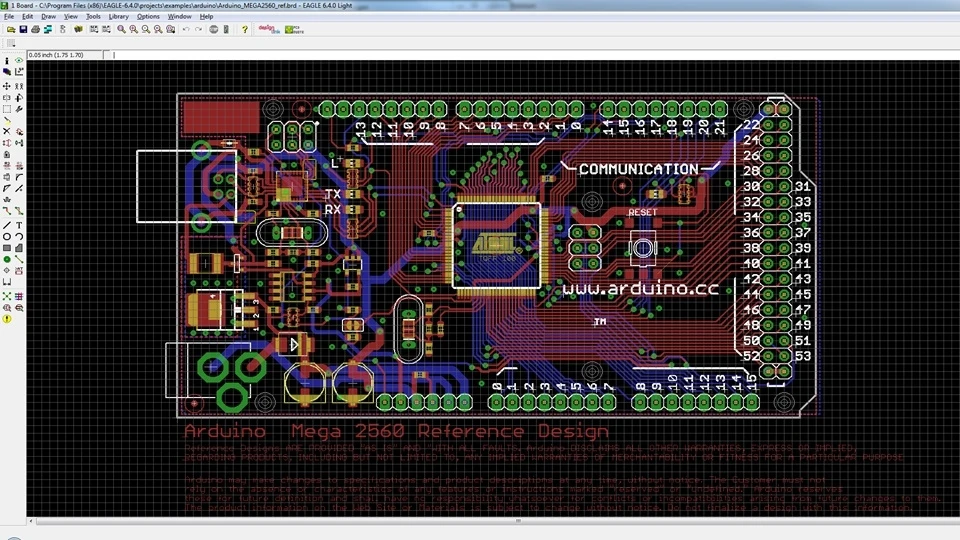Select the green Via tool
The image size is (960, 540).
7,259
